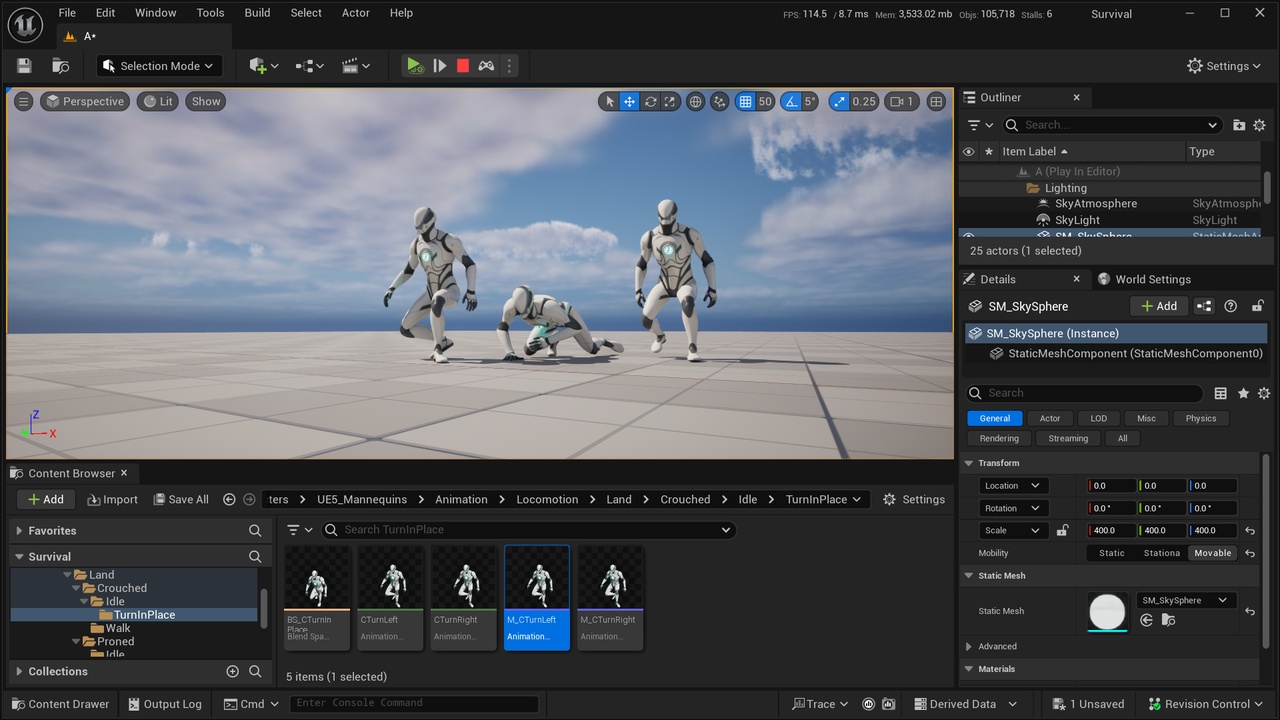1280x720 pixels.
Task: Open Outliner settings gear
Action: [x=1261, y=125]
